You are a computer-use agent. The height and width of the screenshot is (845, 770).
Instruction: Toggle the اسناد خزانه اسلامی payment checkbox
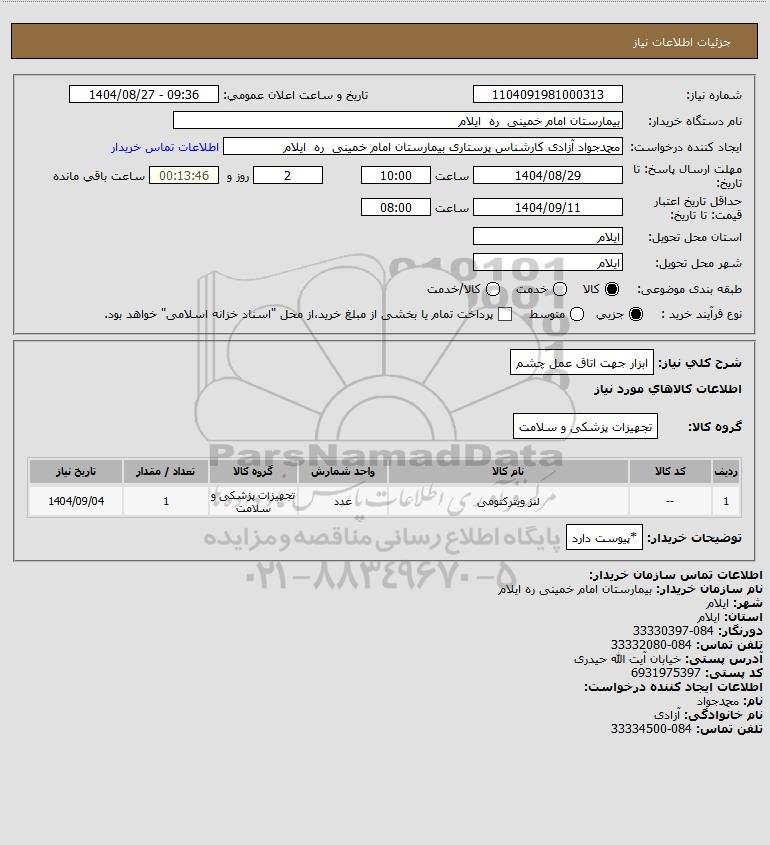coord(505,314)
